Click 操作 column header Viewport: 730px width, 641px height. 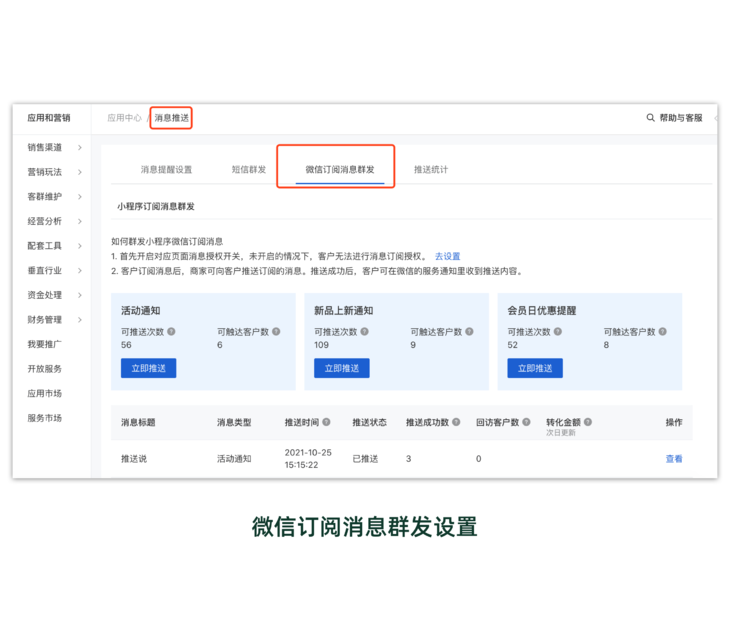[x=674, y=422]
